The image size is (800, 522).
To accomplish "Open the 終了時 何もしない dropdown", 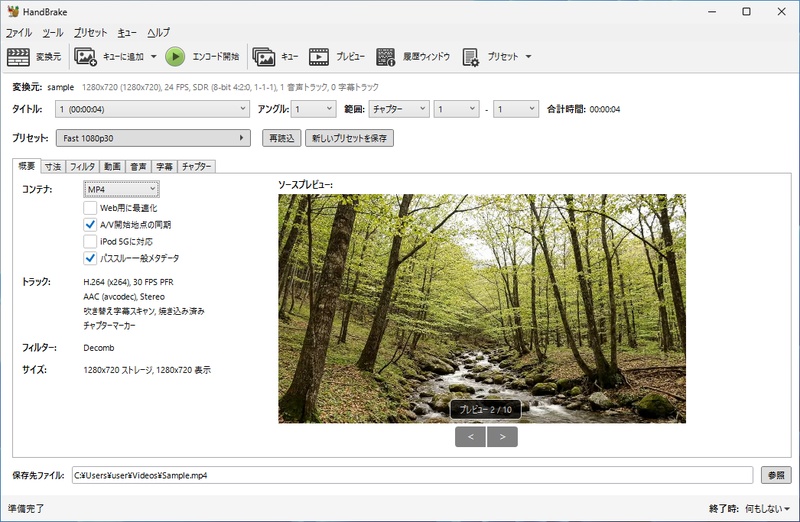I will click(x=767, y=509).
